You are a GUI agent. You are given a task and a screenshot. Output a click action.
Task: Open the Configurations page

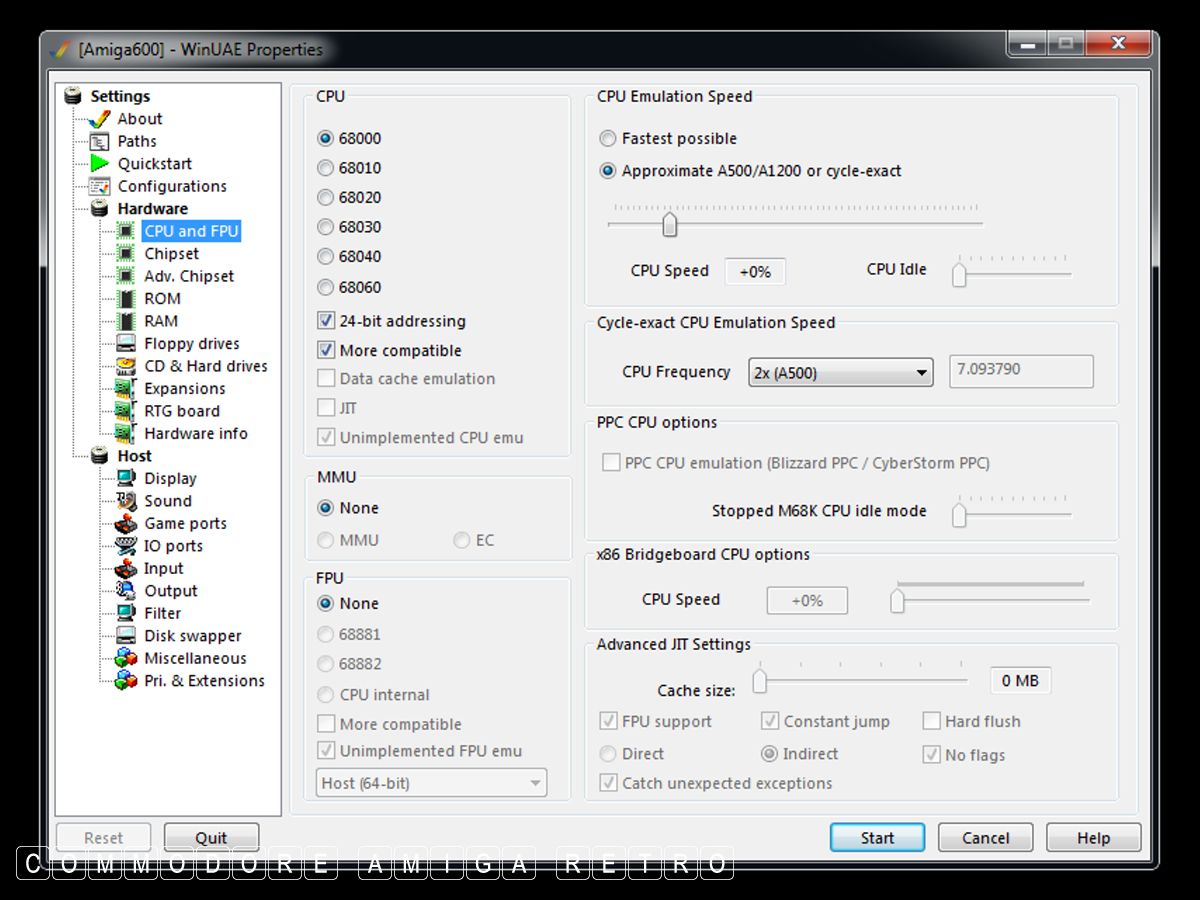[x=172, y=186]
